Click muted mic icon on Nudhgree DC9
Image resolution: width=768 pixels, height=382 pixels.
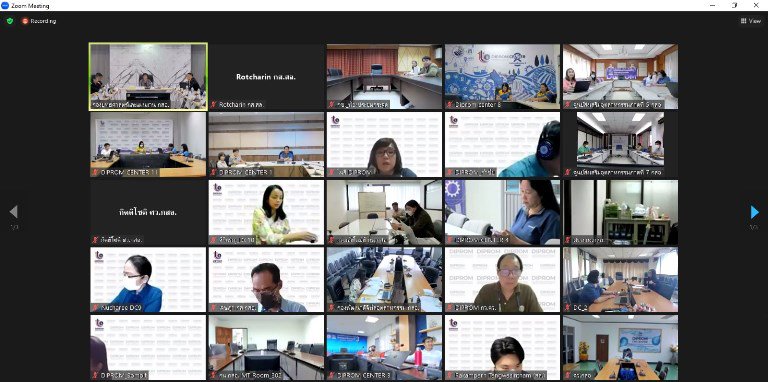tap(95, 308)
